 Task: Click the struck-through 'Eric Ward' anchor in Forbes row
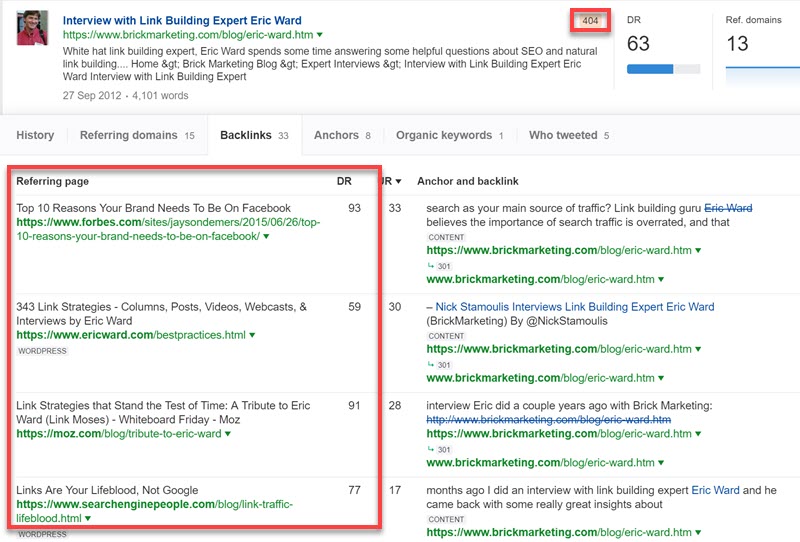coord(728,208)
